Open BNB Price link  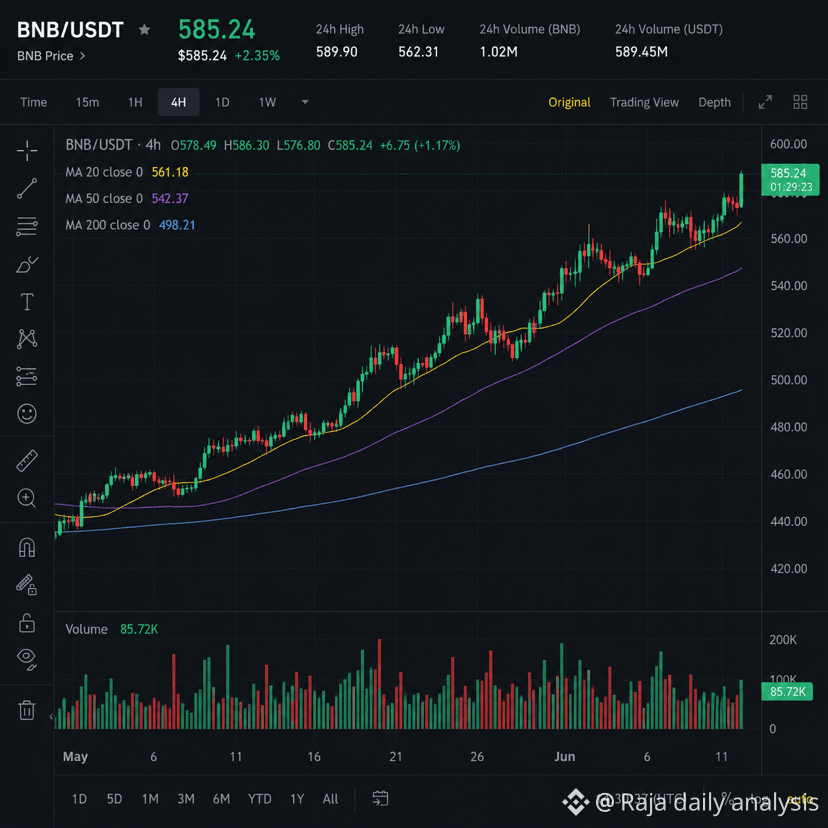point(51,56)
